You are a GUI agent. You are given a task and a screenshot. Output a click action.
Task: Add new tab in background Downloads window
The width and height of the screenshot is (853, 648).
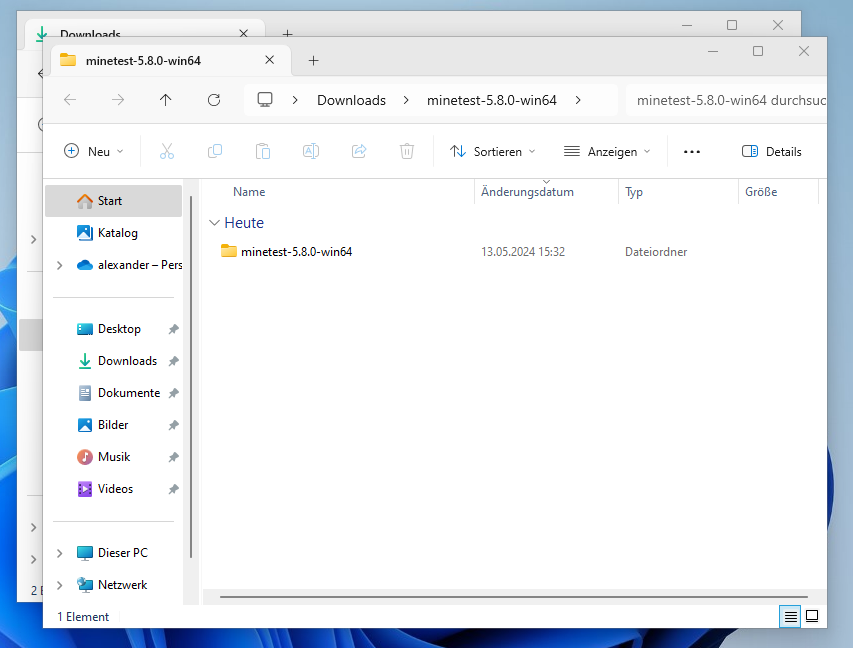(288, 33)
